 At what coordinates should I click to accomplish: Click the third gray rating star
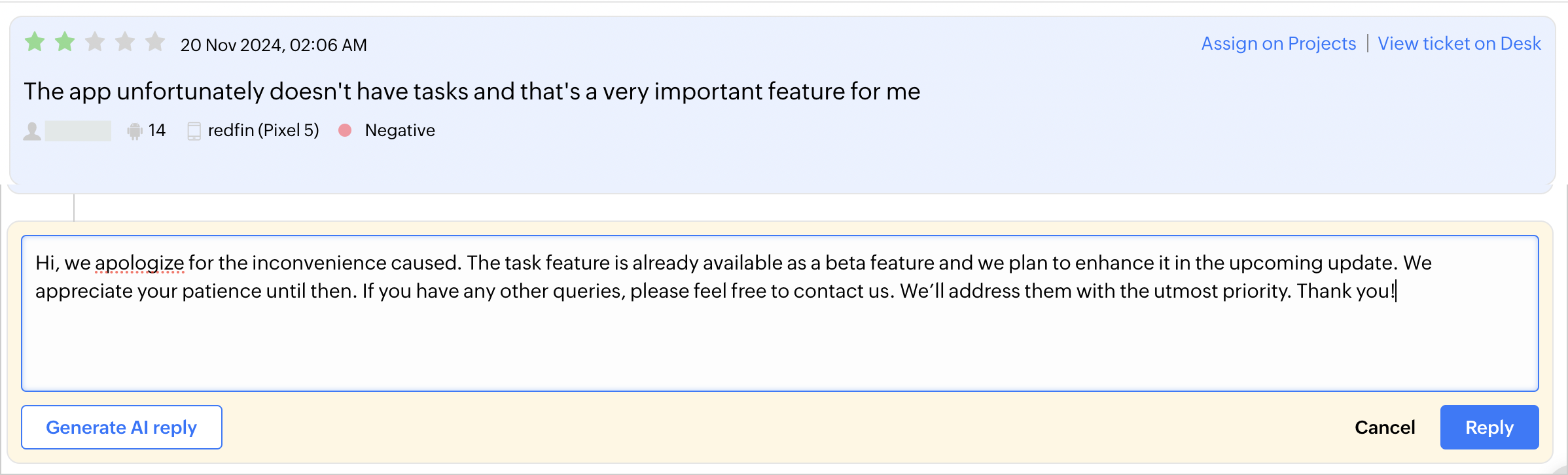tap(95, 43)
